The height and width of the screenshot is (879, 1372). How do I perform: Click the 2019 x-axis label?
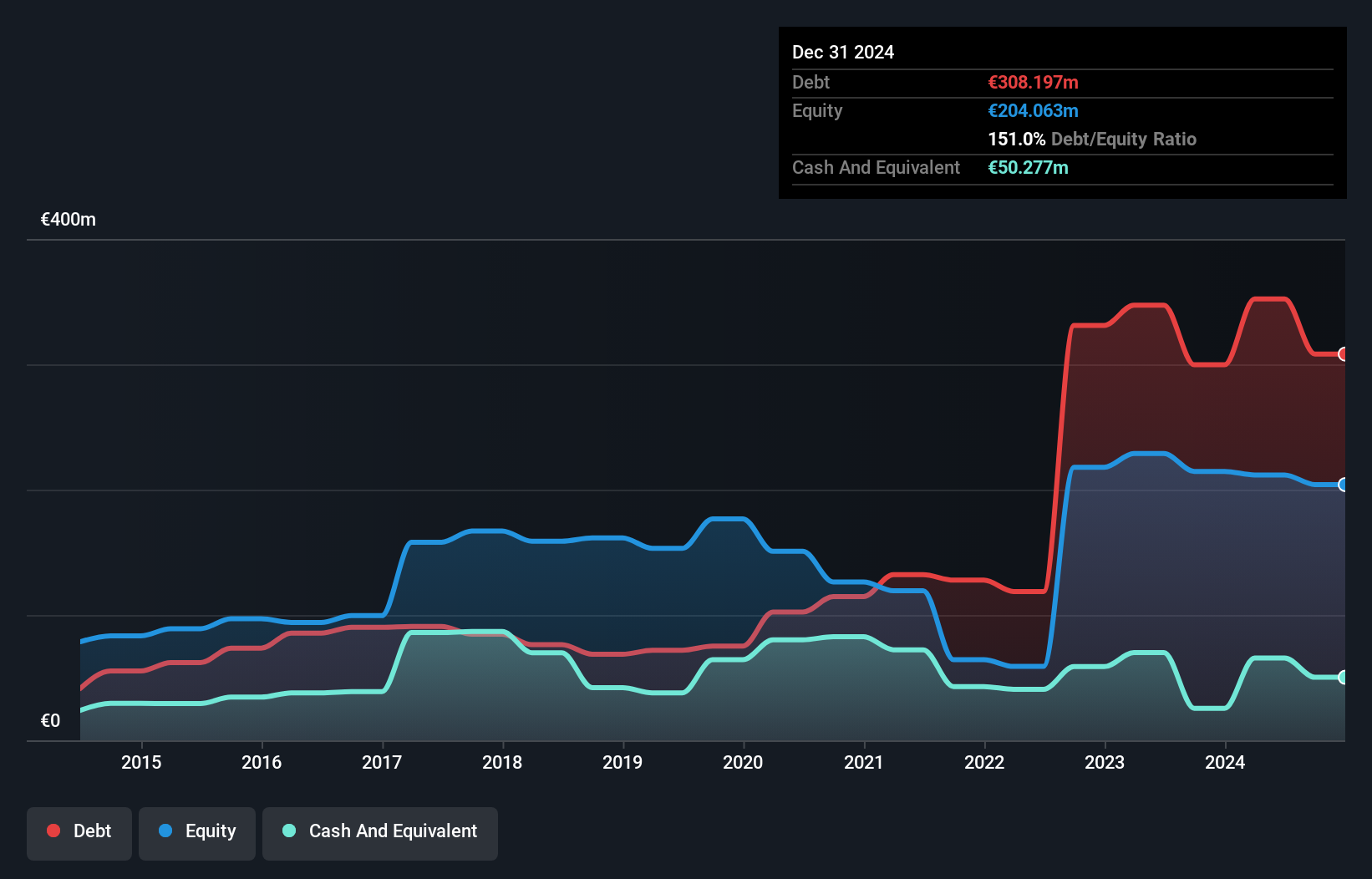622,762
